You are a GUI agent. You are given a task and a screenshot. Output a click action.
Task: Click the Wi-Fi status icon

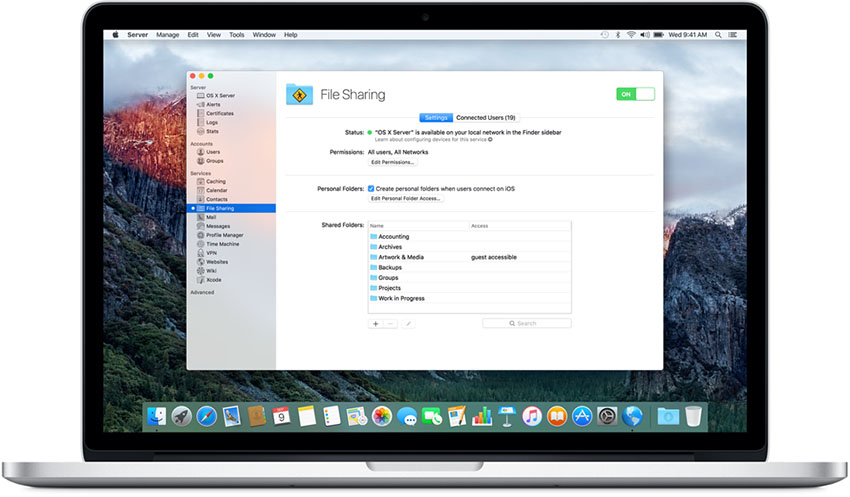click(x=631, y=35)
